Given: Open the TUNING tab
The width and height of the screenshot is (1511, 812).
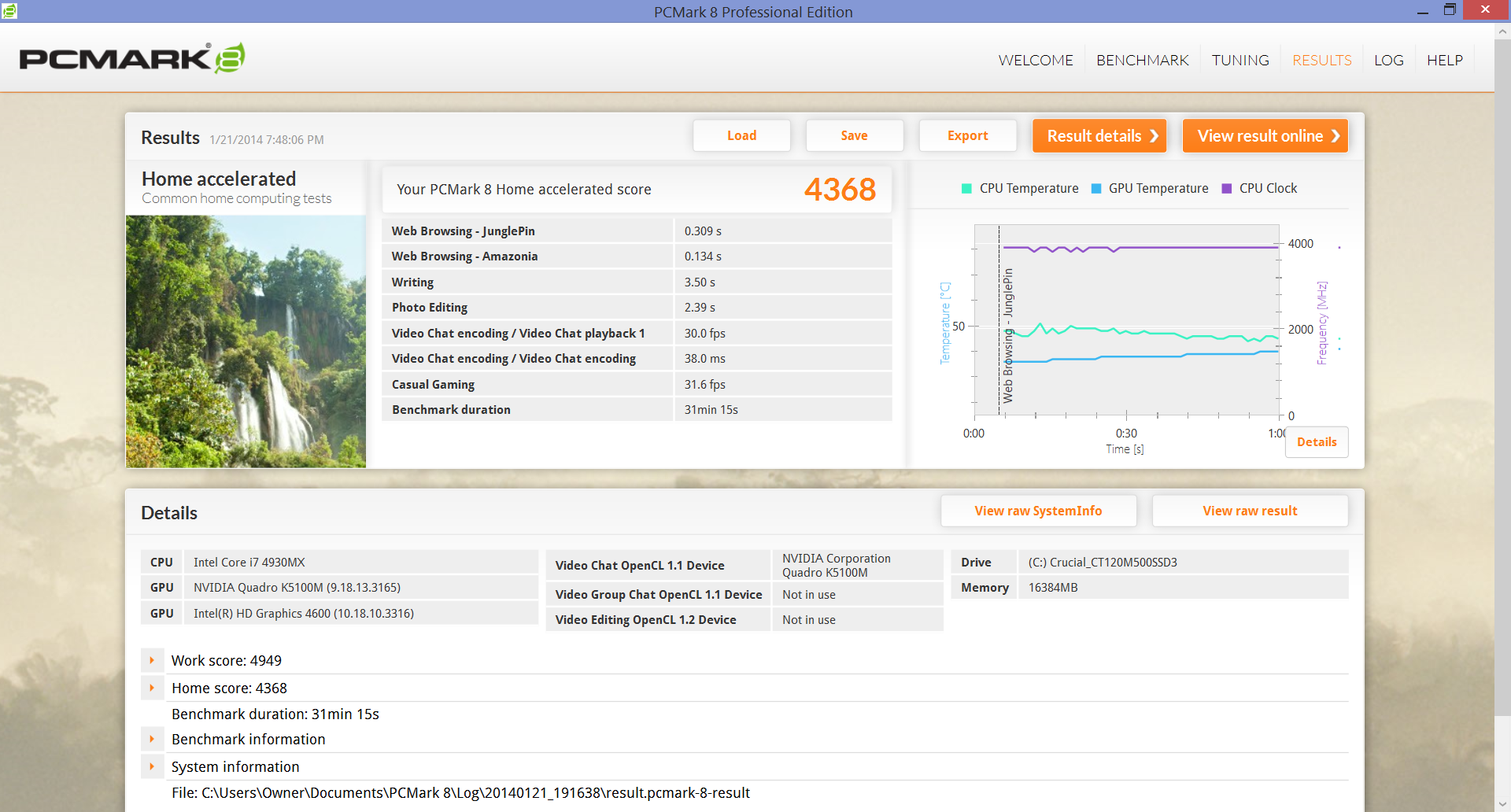Looking at the screenshot, I should 1240,60.
